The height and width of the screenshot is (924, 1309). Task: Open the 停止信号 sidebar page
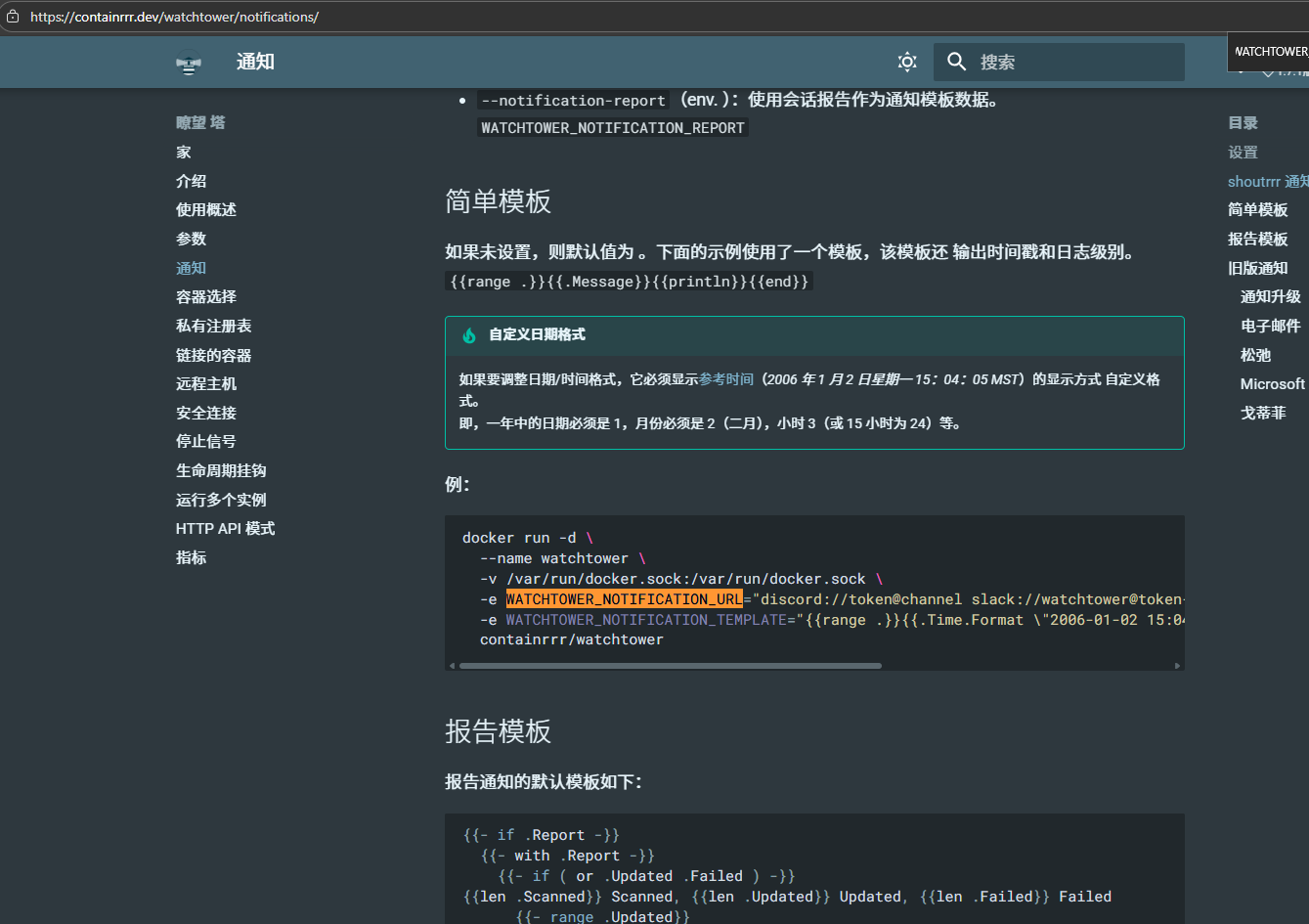click(206, 442)
